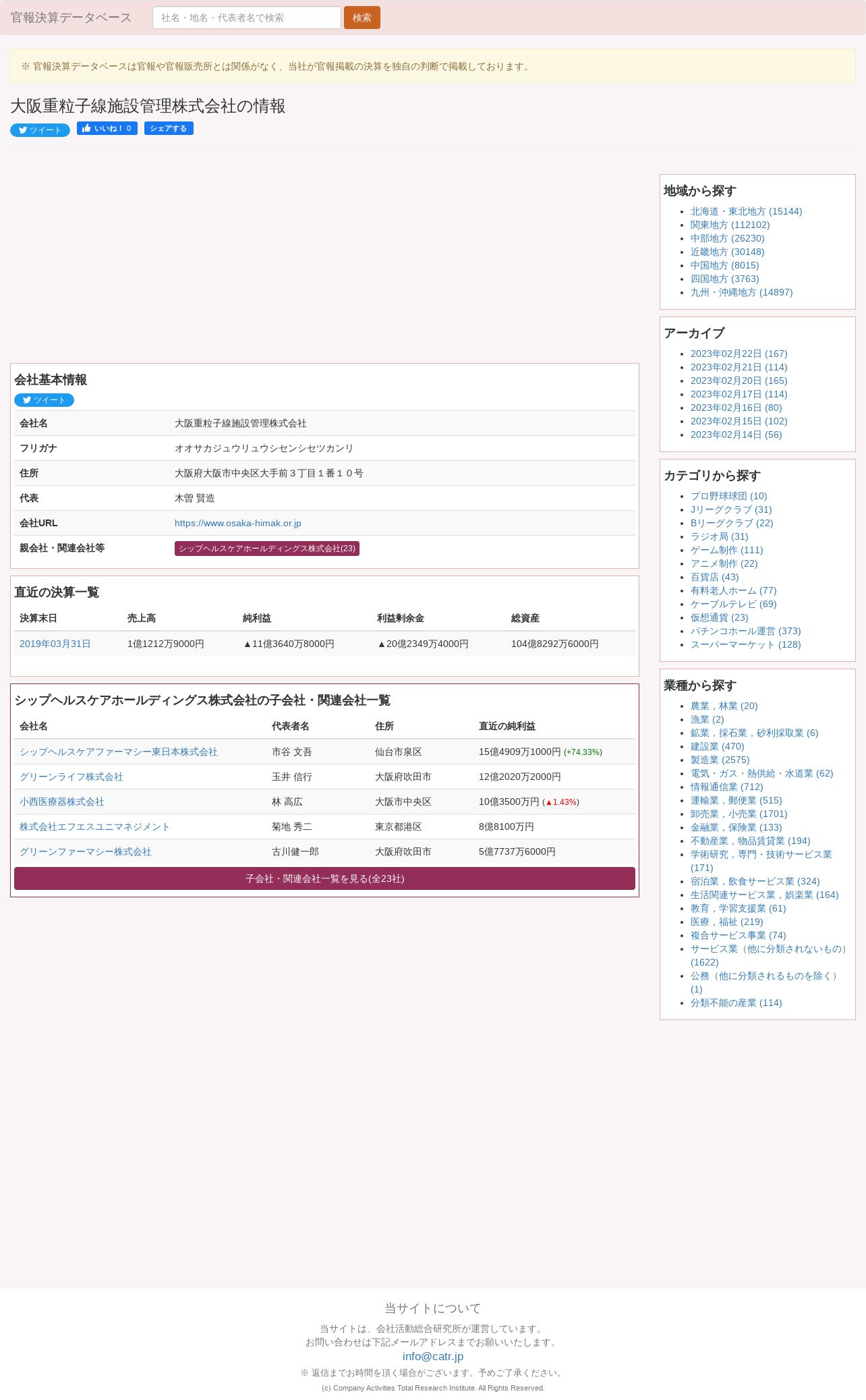Open プロ野球球団 category link
Image resolution: width=866 pixels, height=1400 pixels.
[728, 496]
